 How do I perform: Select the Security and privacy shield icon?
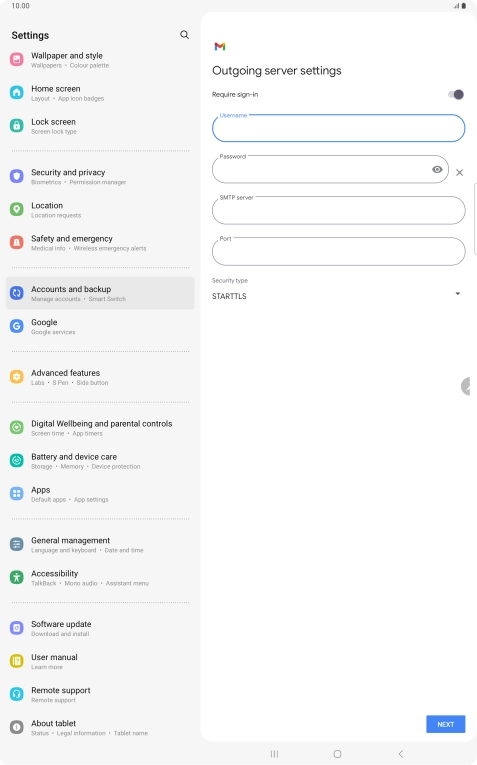(17, 176)
